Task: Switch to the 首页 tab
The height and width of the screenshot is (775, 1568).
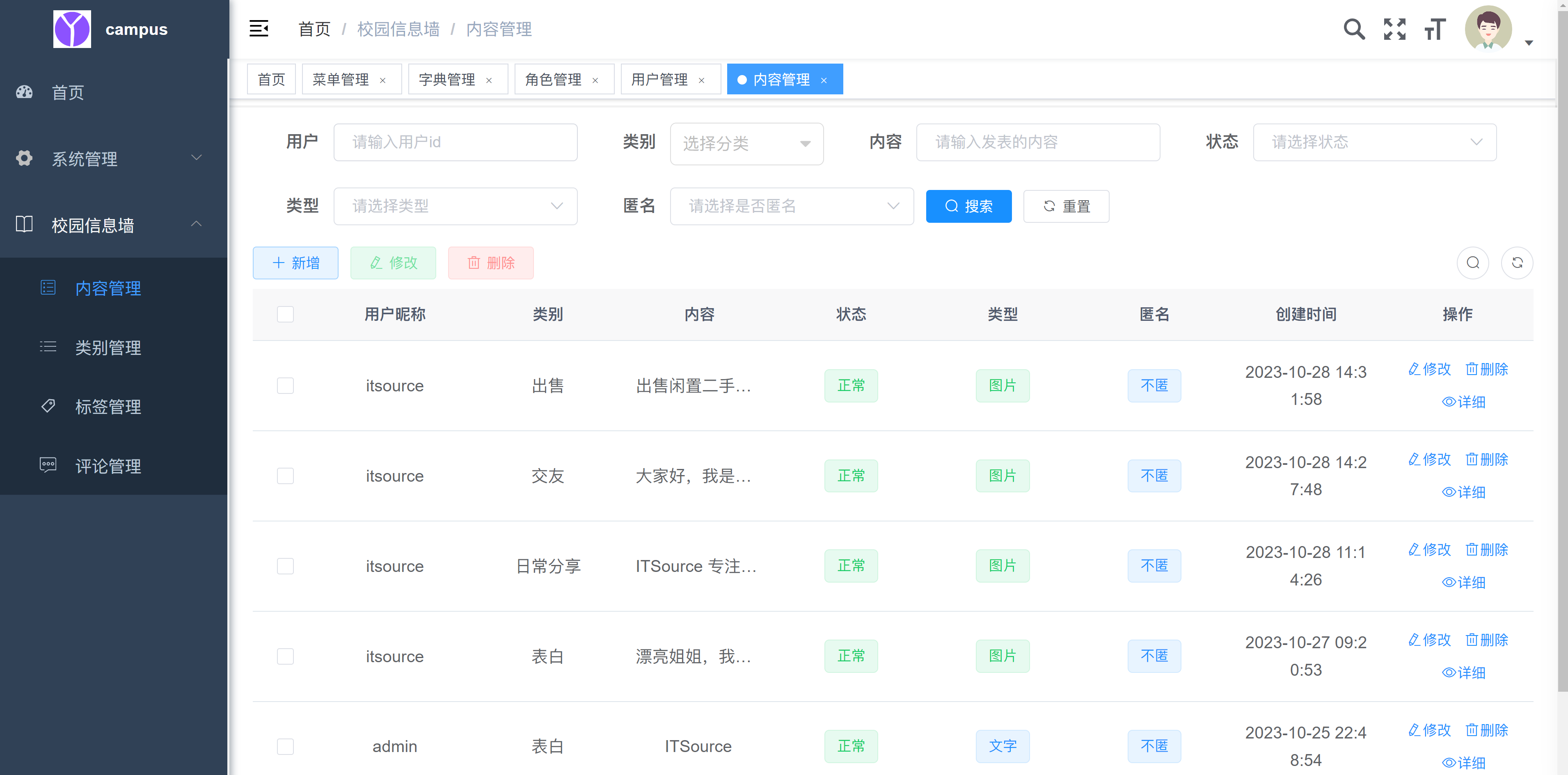Action: point(272,79)
